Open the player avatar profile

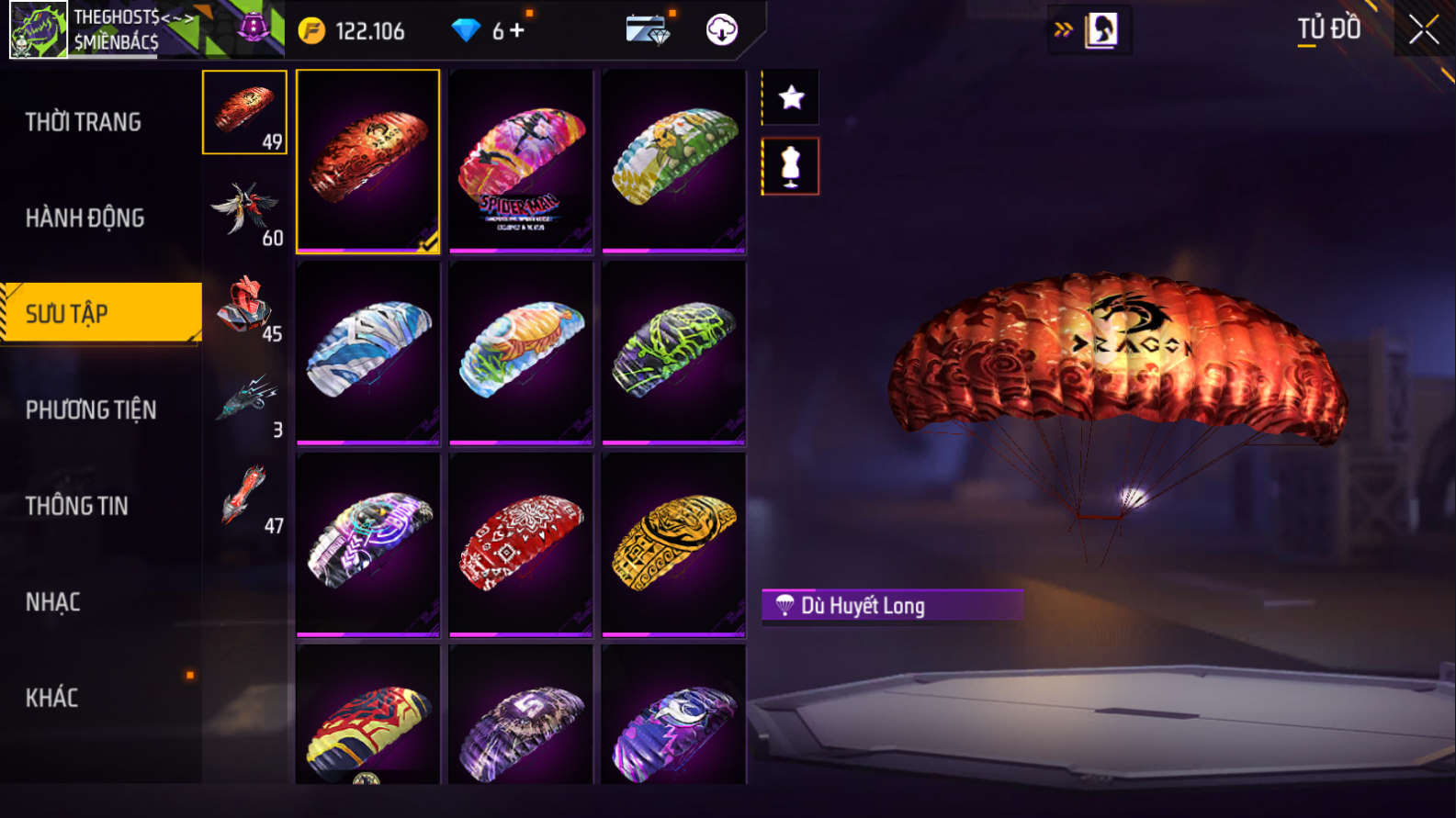pyautogui.click(x=38, y=30)
